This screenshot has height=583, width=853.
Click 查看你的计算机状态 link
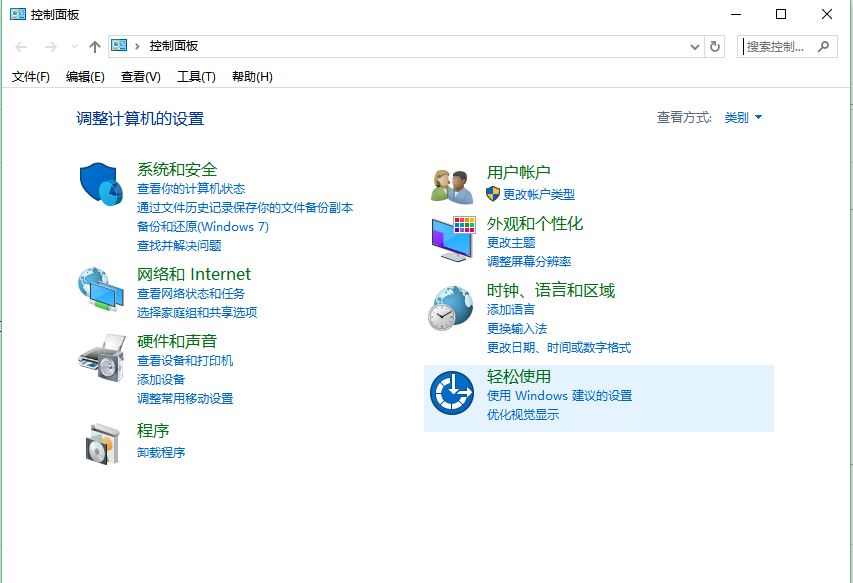(x=191, y=189)
